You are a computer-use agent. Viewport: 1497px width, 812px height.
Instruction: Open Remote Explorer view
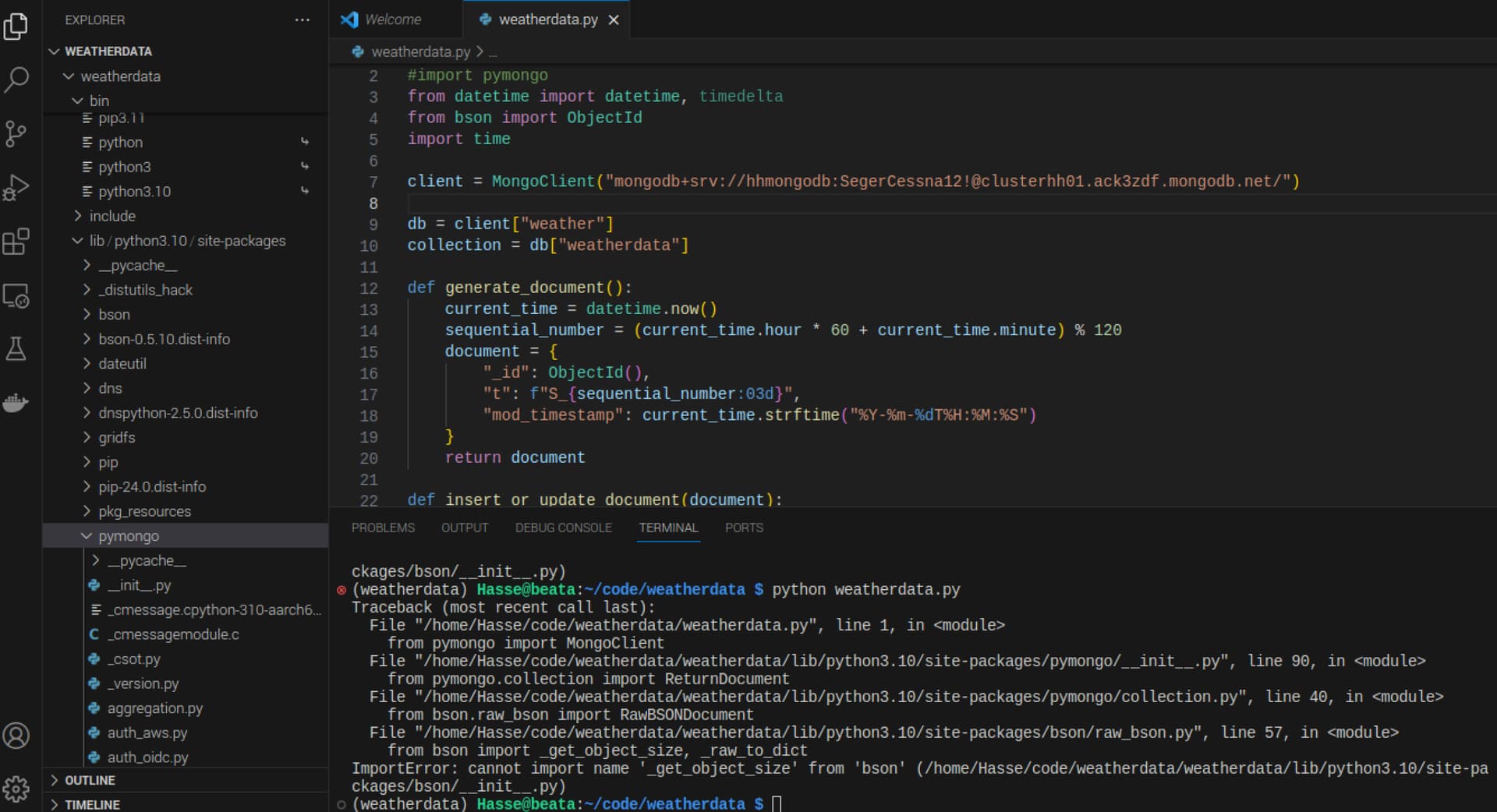click(16, 296)
